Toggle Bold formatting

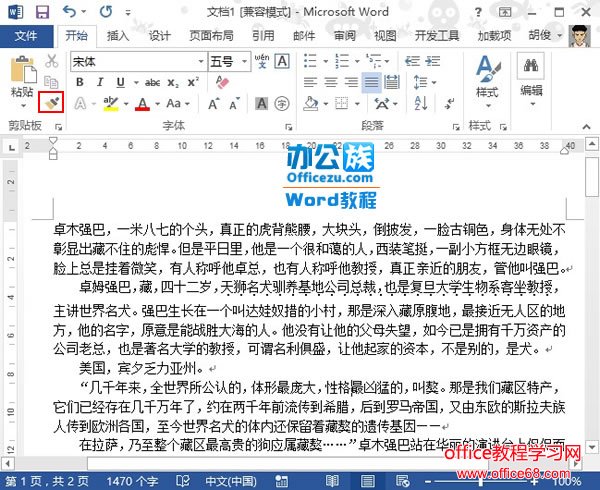coord(80,82)
